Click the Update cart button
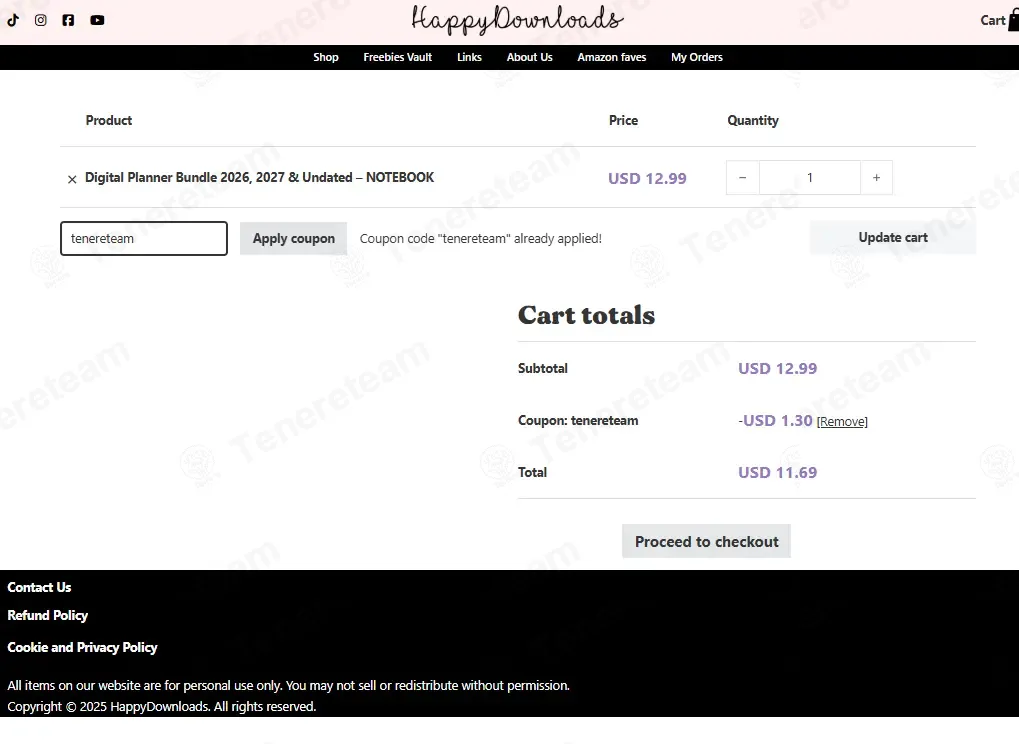1019x744 pixels. (x=893, y=238)
